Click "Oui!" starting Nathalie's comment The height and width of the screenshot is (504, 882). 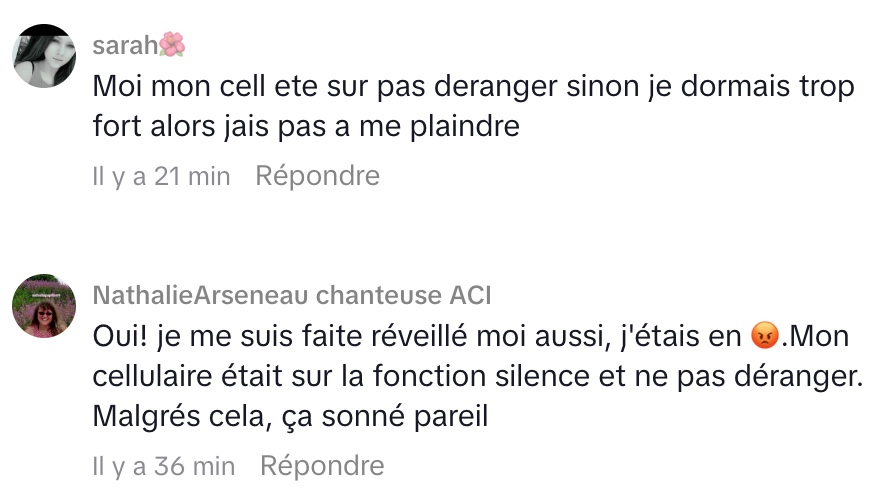coord(119,336)
